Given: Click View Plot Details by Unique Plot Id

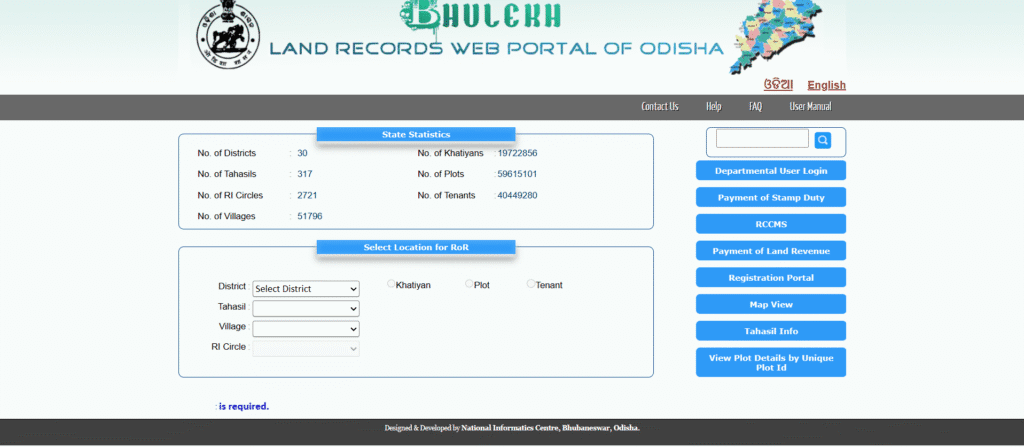Looking at the screenshot, I should click(x=771, y=363).
